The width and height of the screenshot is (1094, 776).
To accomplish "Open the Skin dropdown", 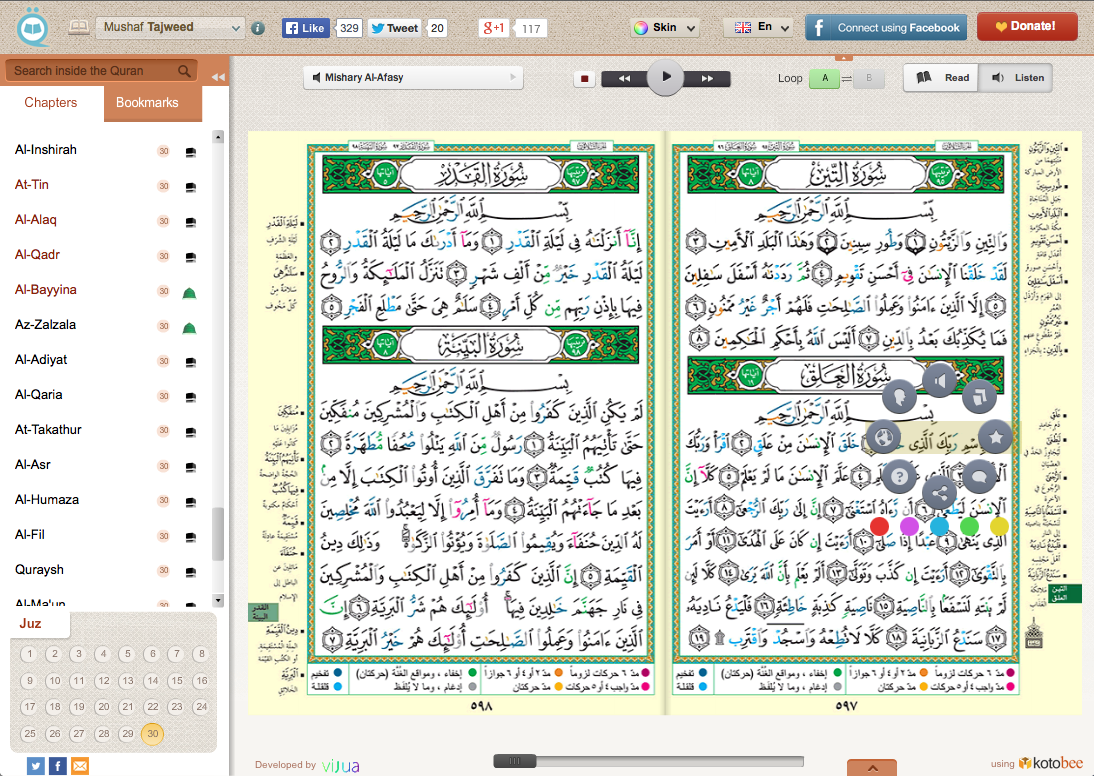I will pyautogui.click(x=664, y=28).
